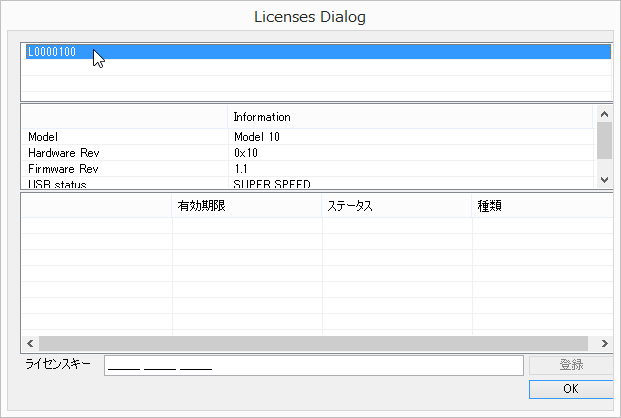Select the Model row label

coord(44,136)
